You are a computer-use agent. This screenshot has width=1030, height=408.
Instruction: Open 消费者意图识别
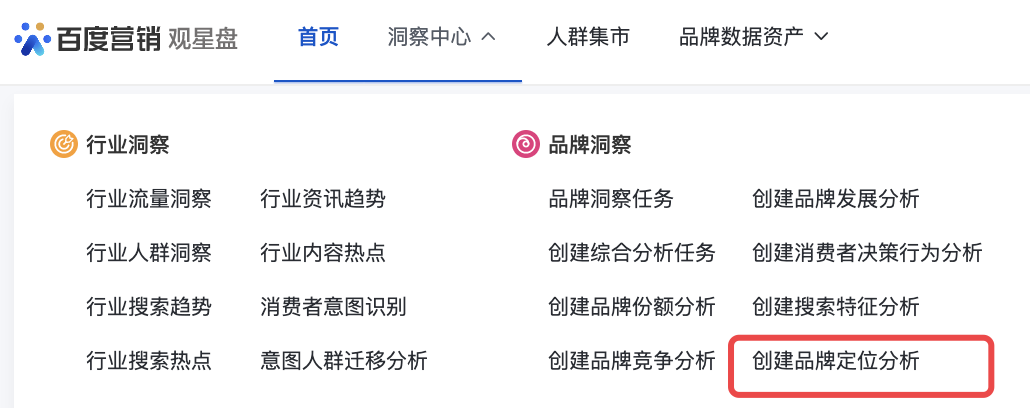point(333,307)
